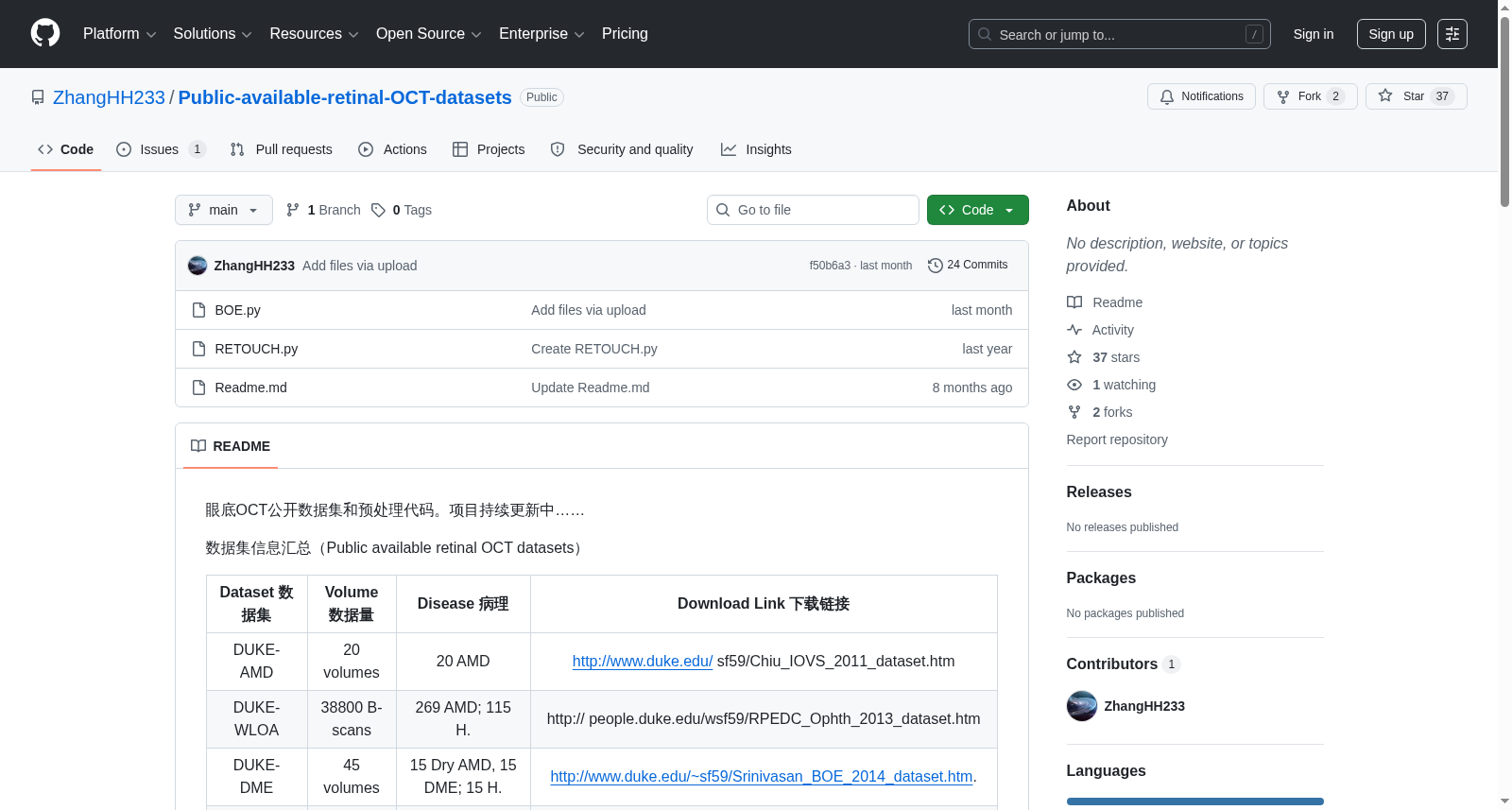
Task: Open commit hash f50b6a3
Action: click(830, 266)
